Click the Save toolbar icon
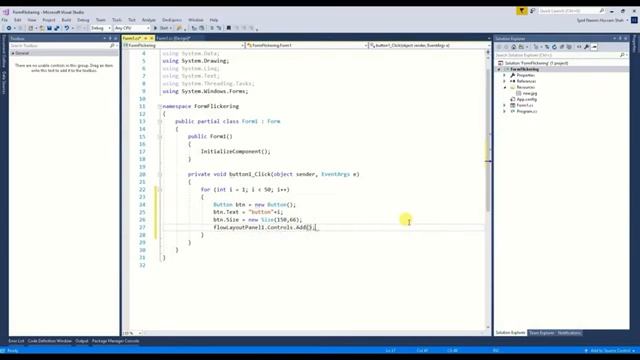 click(49, 28)
